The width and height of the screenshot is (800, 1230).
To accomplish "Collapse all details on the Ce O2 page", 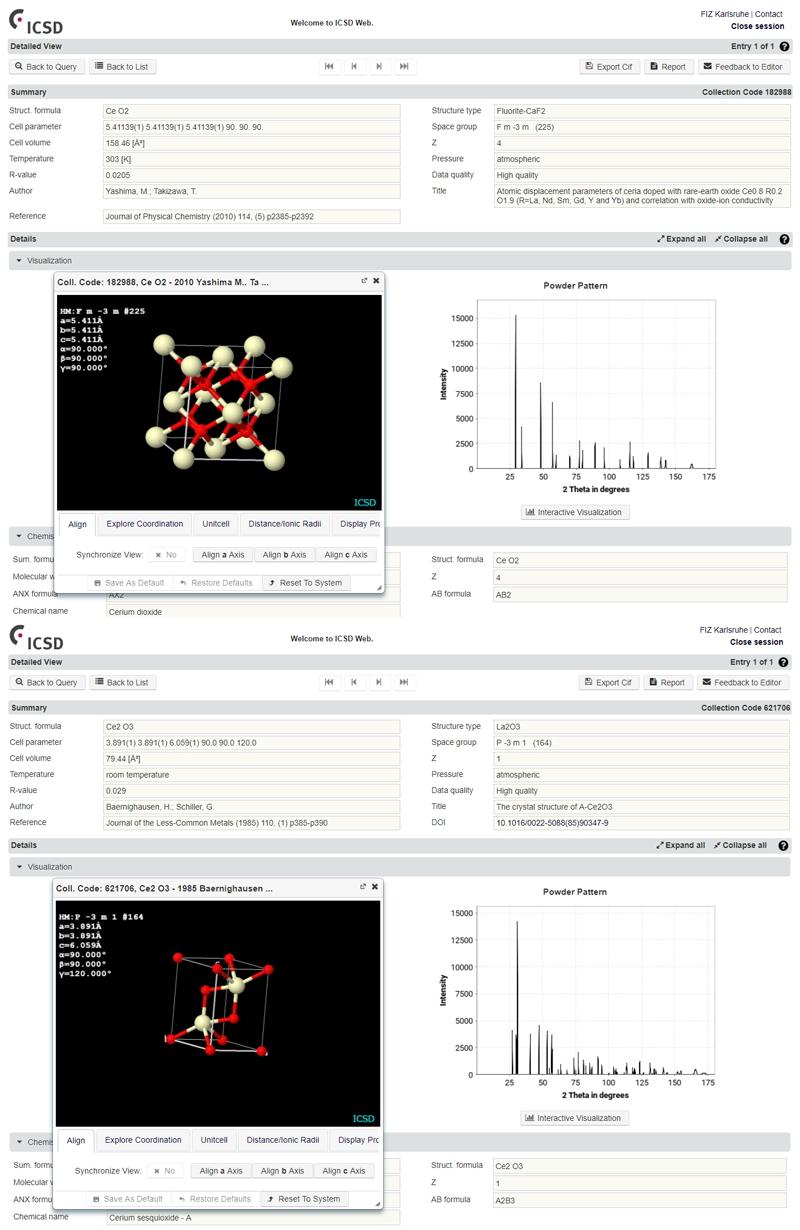I will click(x=741, y=239).
